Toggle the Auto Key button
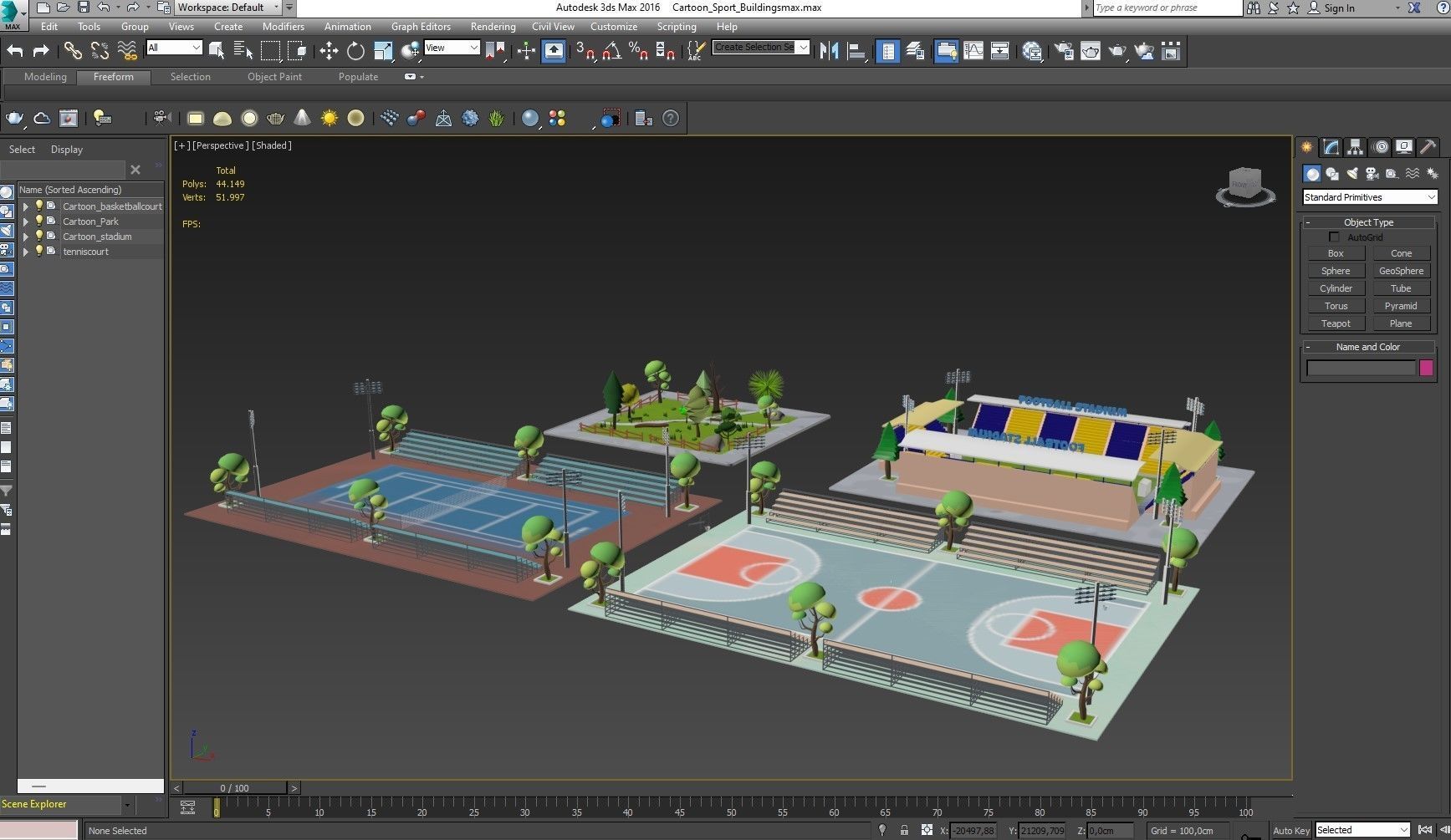The height and width of the screenshot is (840, 1451). click(x=1290, y=830)
